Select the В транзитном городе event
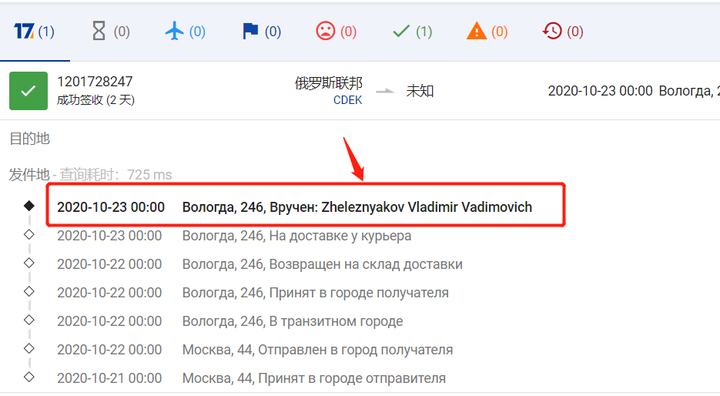 [x=230, y=321]
